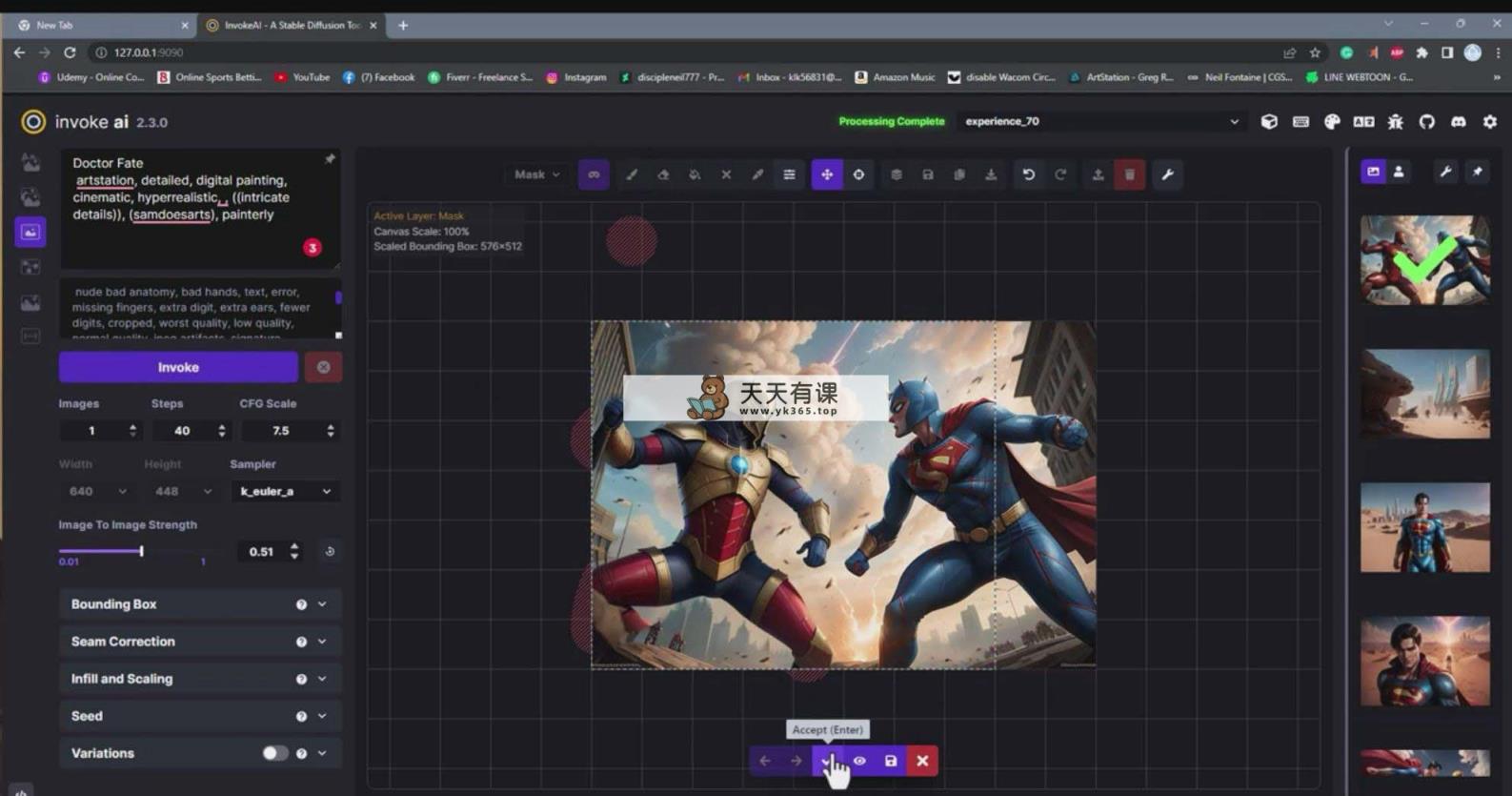Click Save to gallery in canvas toolbar

928,174
